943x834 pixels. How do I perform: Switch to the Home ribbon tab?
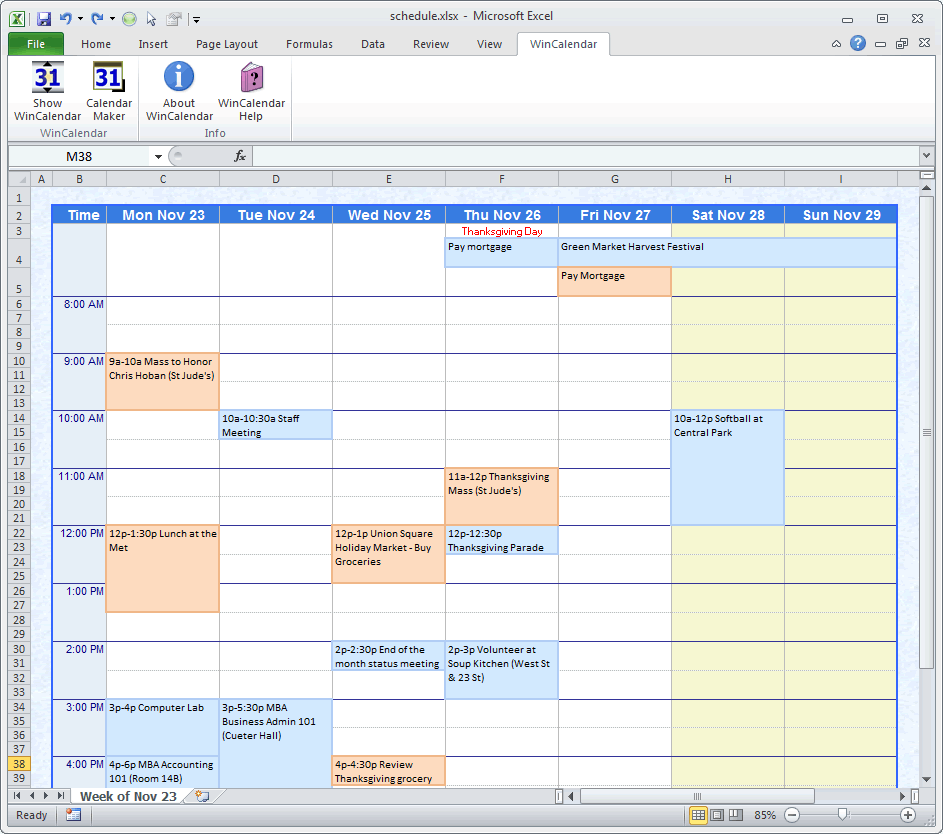95,43
